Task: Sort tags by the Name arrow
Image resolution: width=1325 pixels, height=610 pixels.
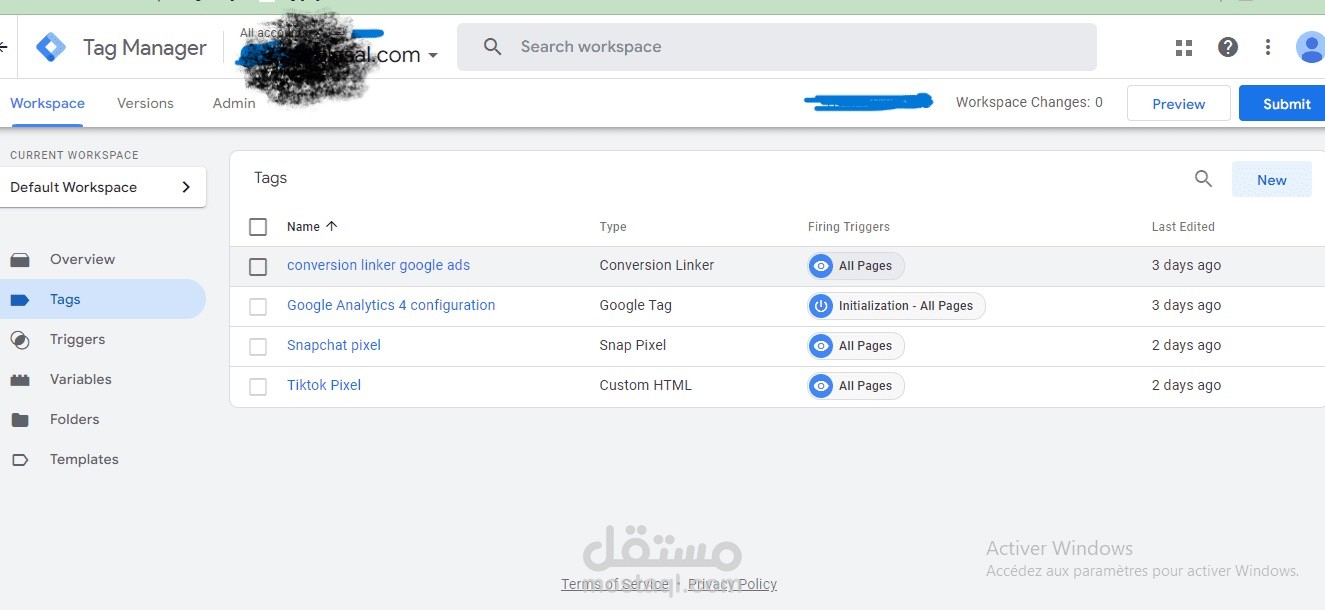Action: pyautogui.click(x=332, y=226)
